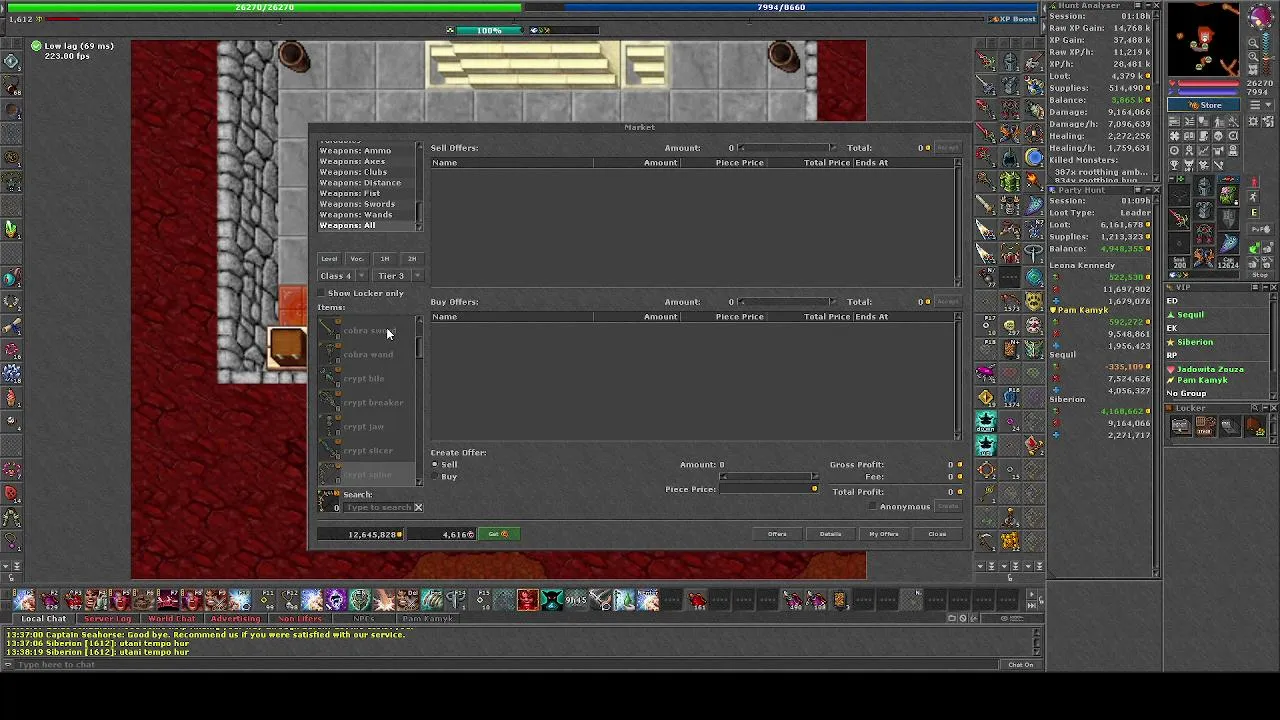The width and height of the screenshot is (1280, 720).
Task: Switch to the Non Lifers chat tab
Action: tap(300, 619)
